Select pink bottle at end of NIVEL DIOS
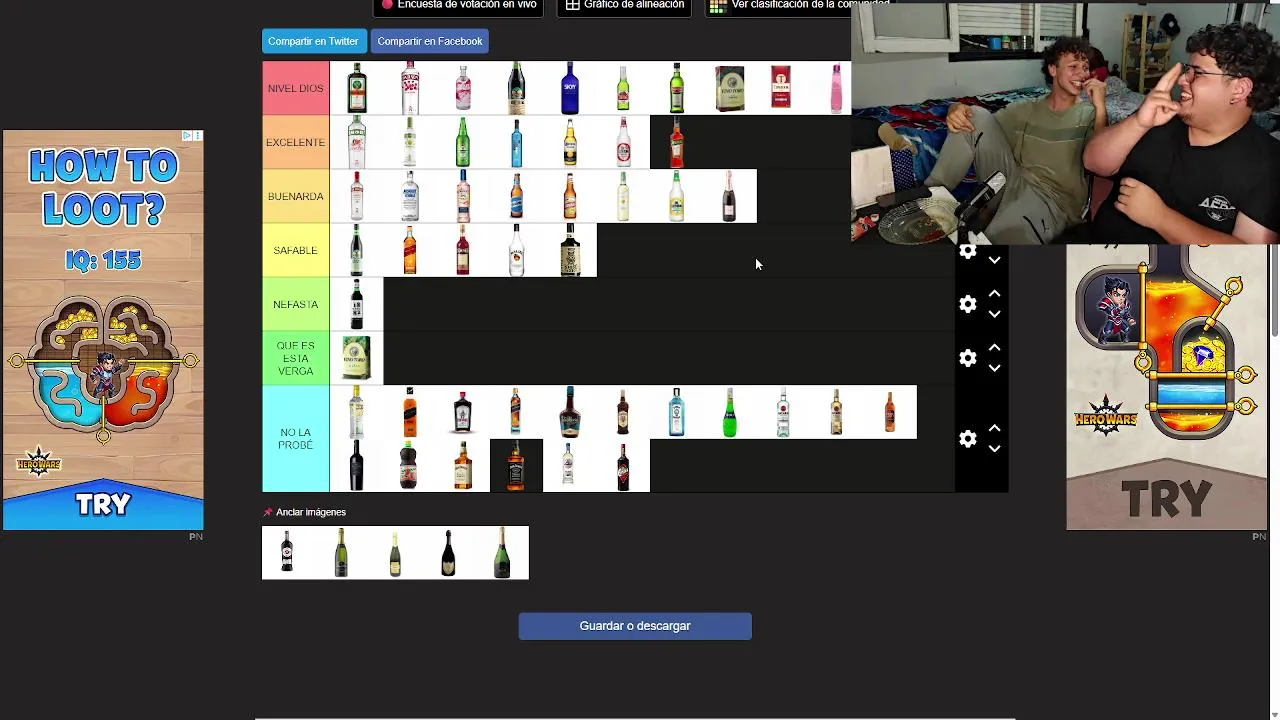Viewport: 1280px width, 720px height. coord(836,88)
